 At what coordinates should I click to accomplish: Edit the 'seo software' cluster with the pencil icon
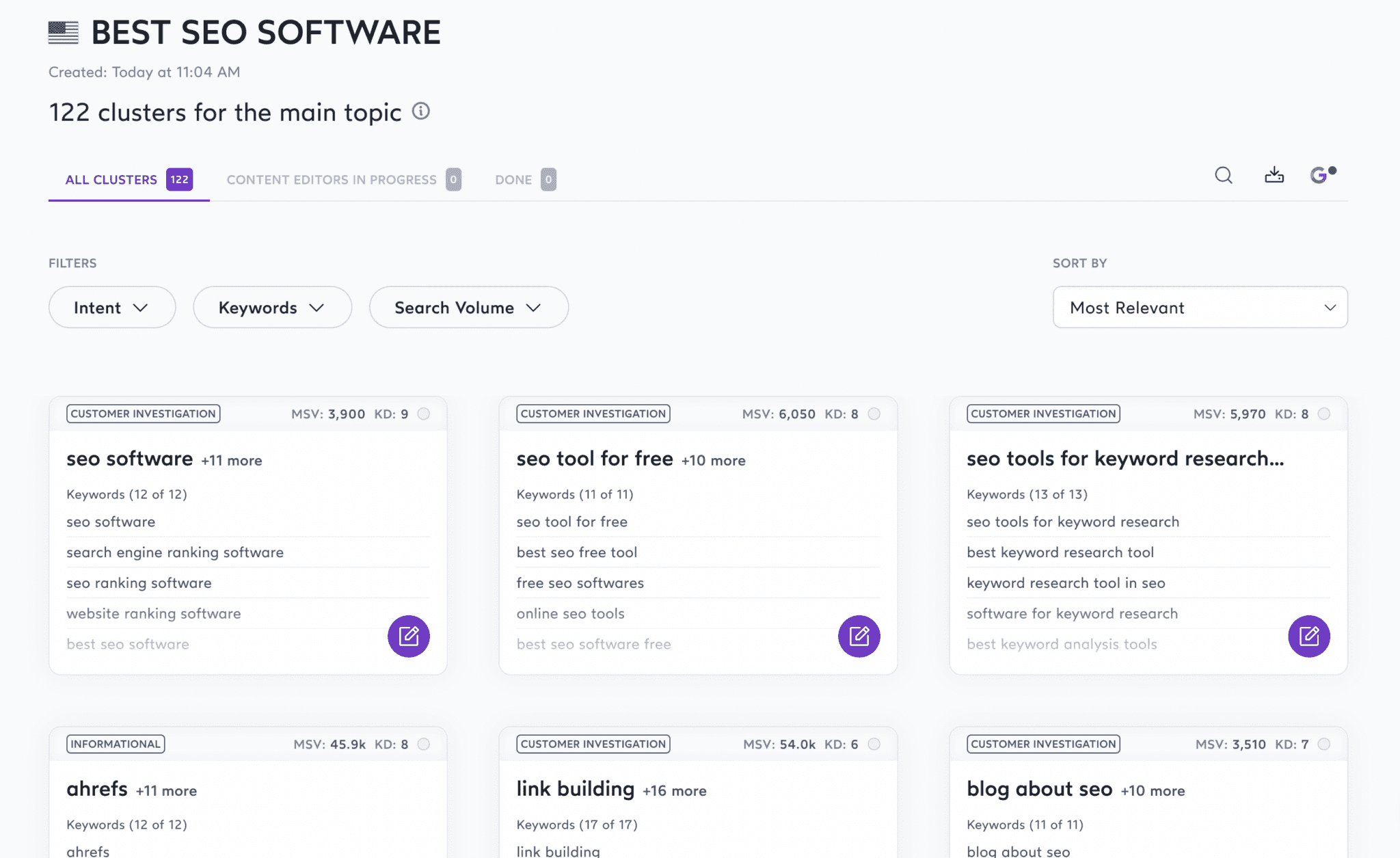coord(408,636)
